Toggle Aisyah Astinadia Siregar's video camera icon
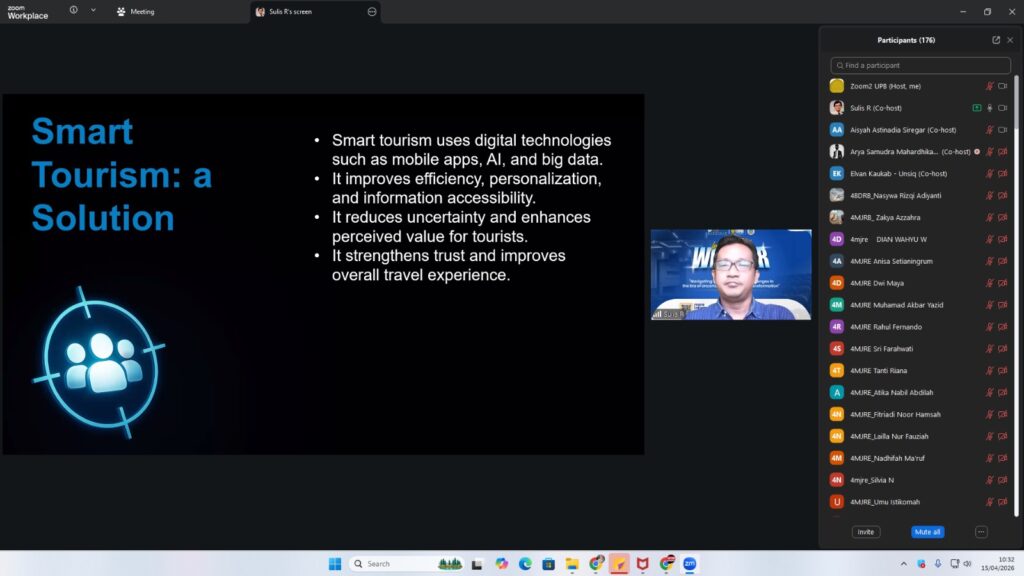1024x576 pixels. point(1003,130)
